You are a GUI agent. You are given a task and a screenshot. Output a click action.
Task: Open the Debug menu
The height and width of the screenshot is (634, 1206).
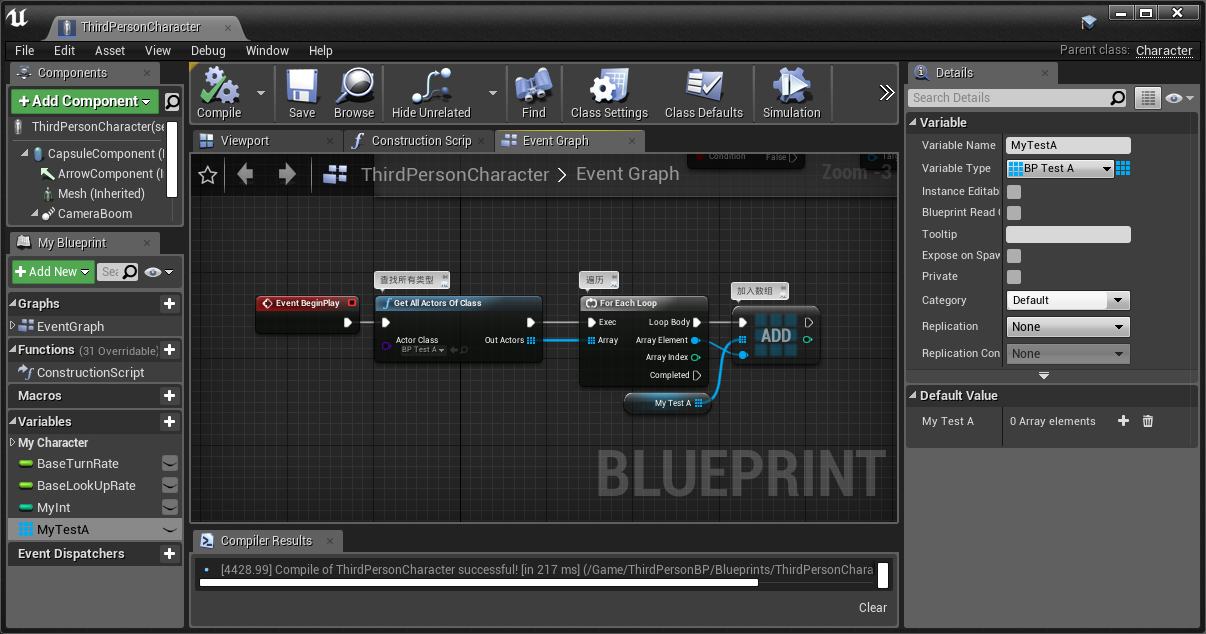208,50
